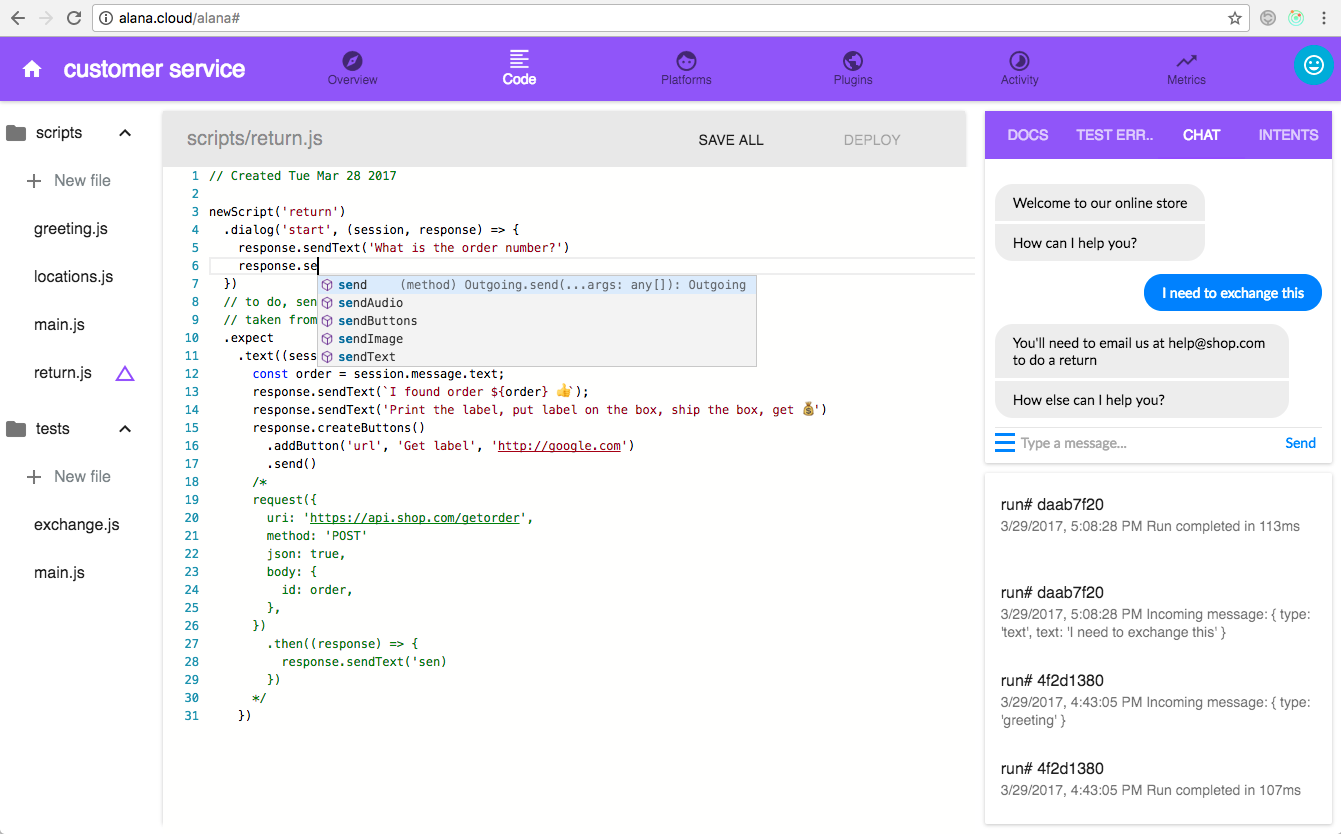Viewport: 1341px width, 834px height.
Task: Open the Platforms face icon
Action: [686, 60]
